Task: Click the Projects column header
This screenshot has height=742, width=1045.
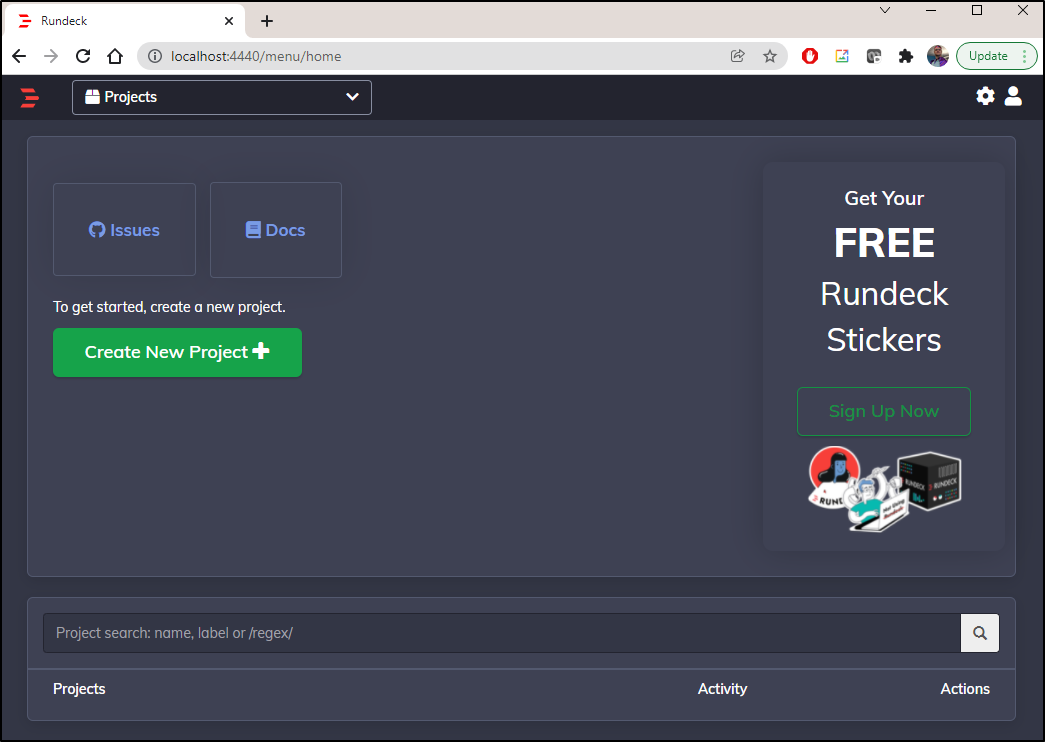Action: pos(79,689)
